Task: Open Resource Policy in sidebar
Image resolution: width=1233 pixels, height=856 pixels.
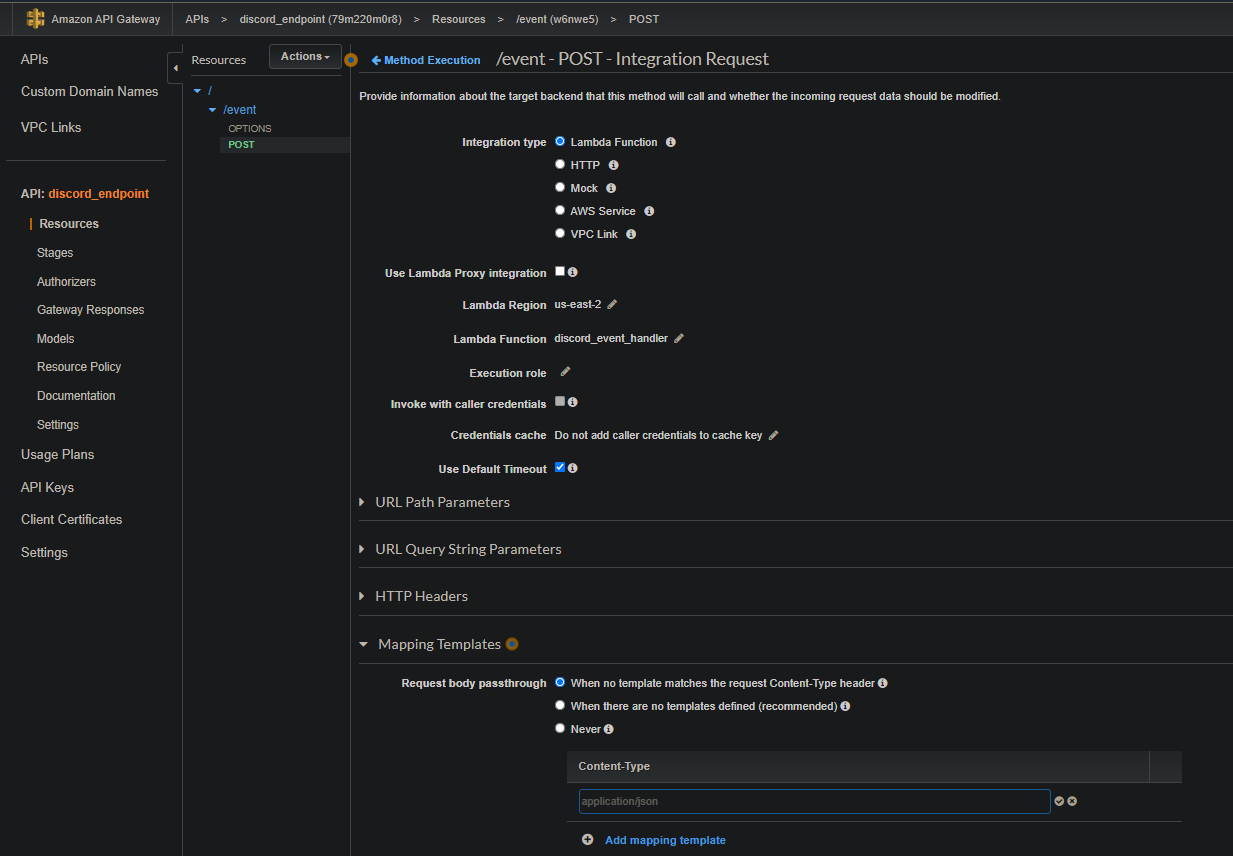Action: [79, 367]
